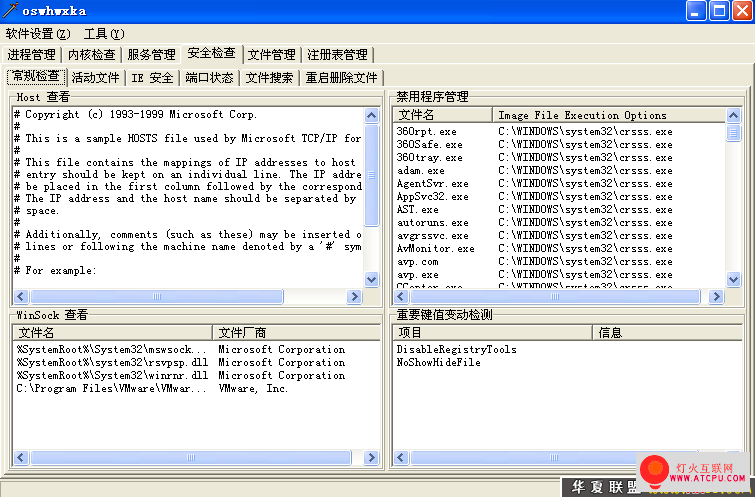Select the AvMonitor.exe entry
755x497 pixels.
(x=559, y=248)
